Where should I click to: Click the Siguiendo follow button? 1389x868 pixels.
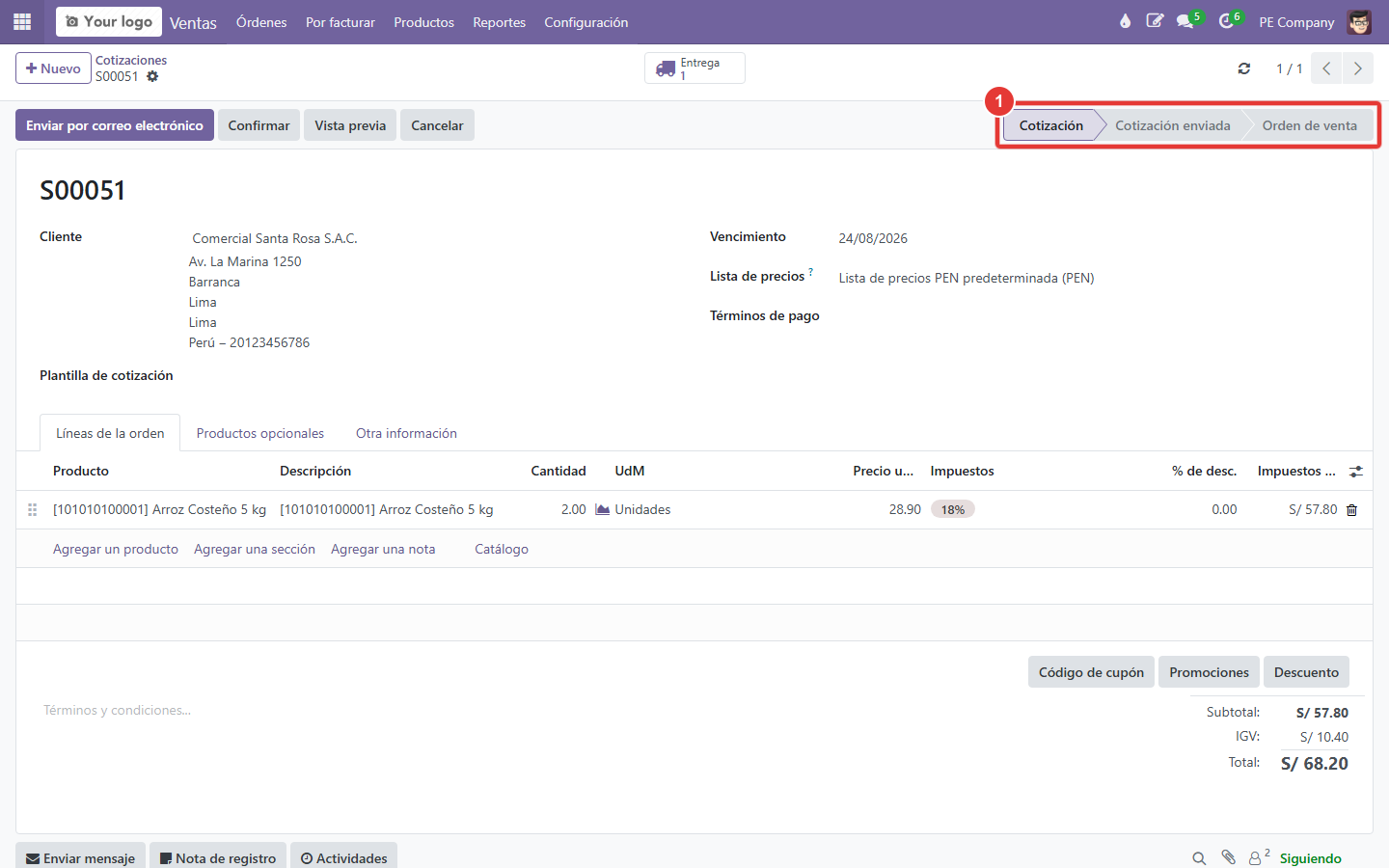pos(1310,858)
